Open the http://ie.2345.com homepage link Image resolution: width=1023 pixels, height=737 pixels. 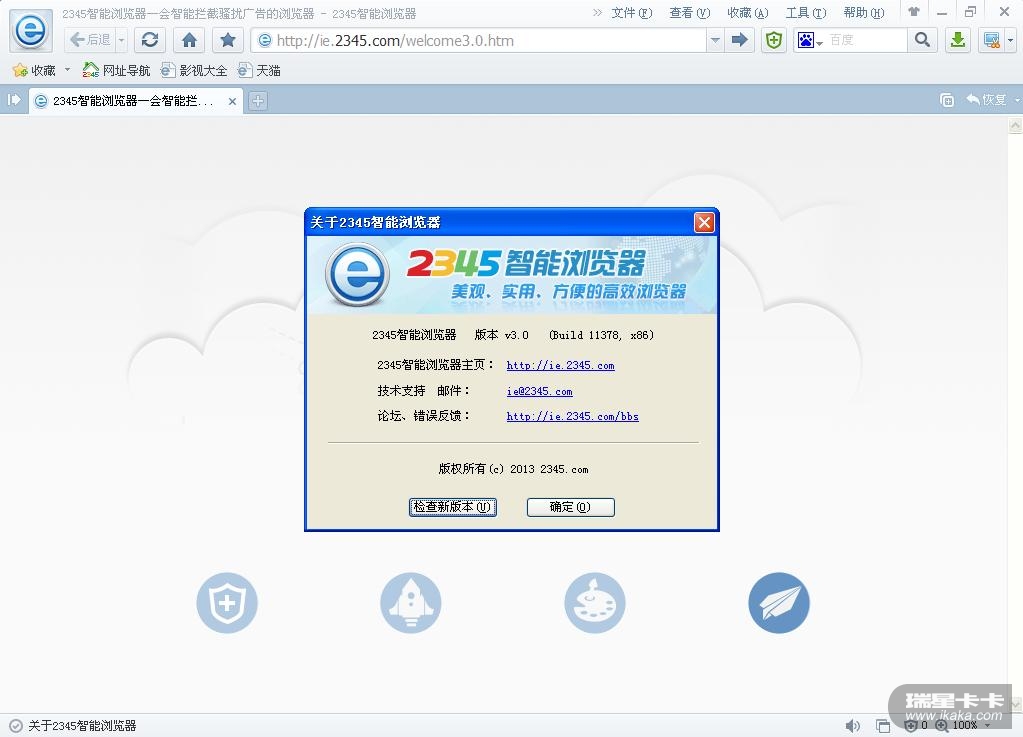(x=560, y=365)
